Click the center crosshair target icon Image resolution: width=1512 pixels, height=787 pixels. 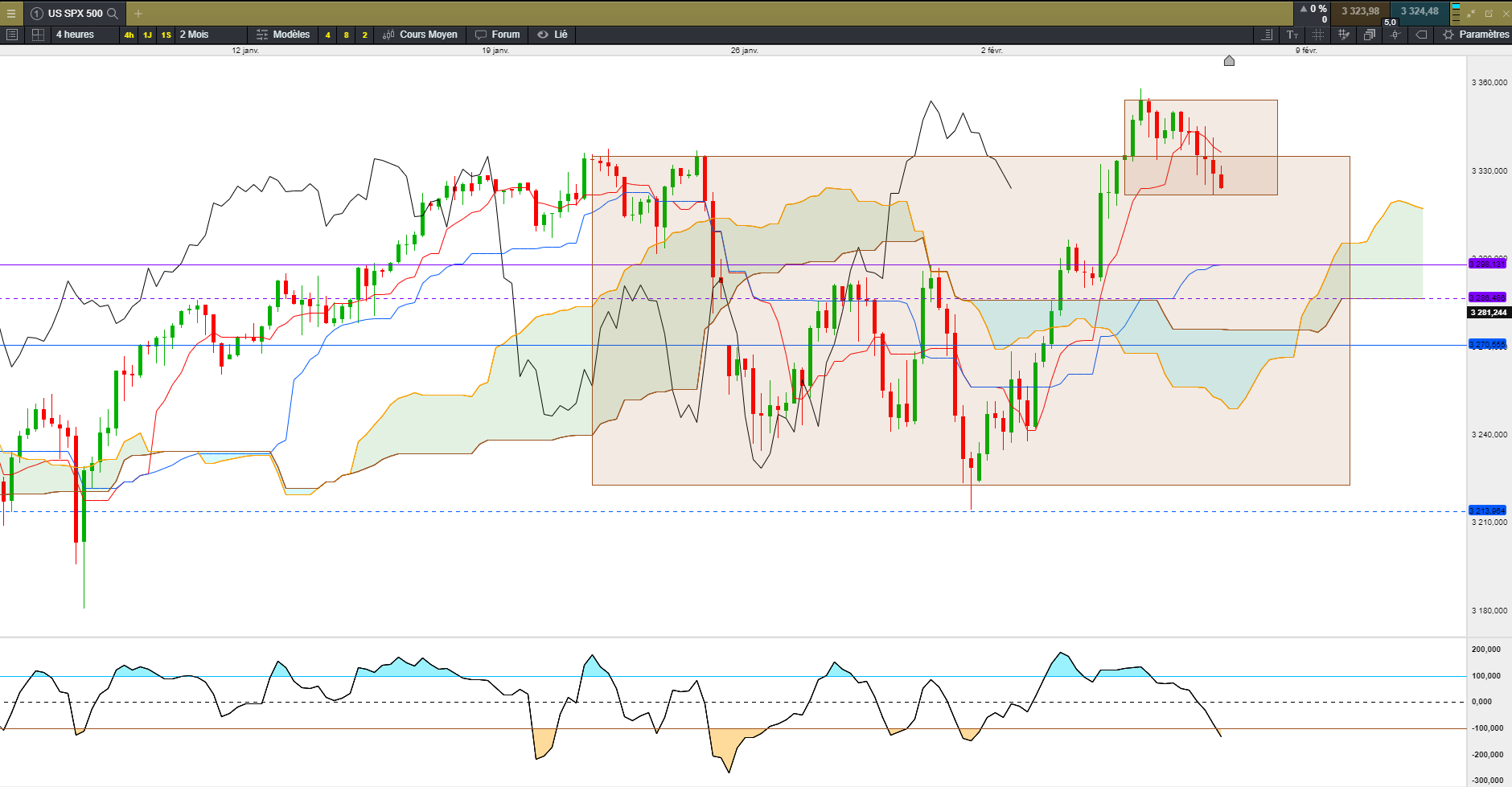coord(1395,35)
